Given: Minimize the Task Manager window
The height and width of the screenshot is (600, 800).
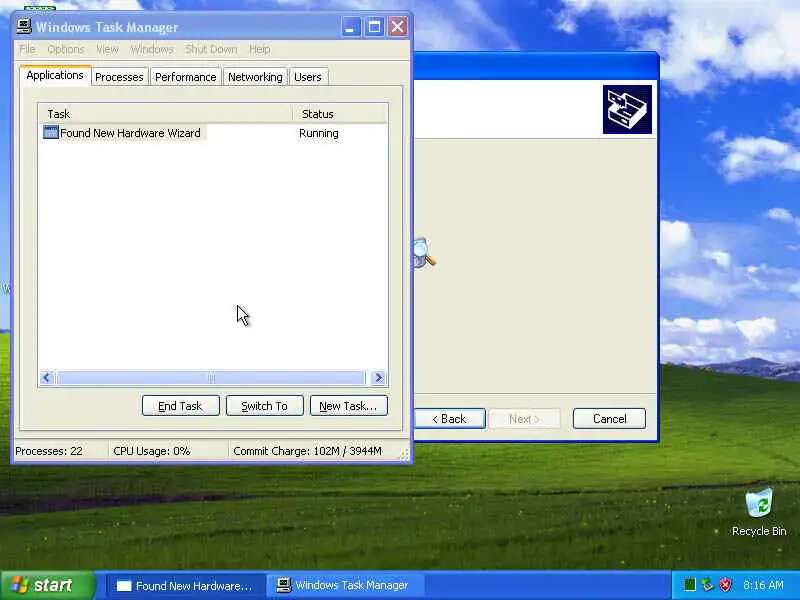Looking at the screenshot, I should coord(351,27).
